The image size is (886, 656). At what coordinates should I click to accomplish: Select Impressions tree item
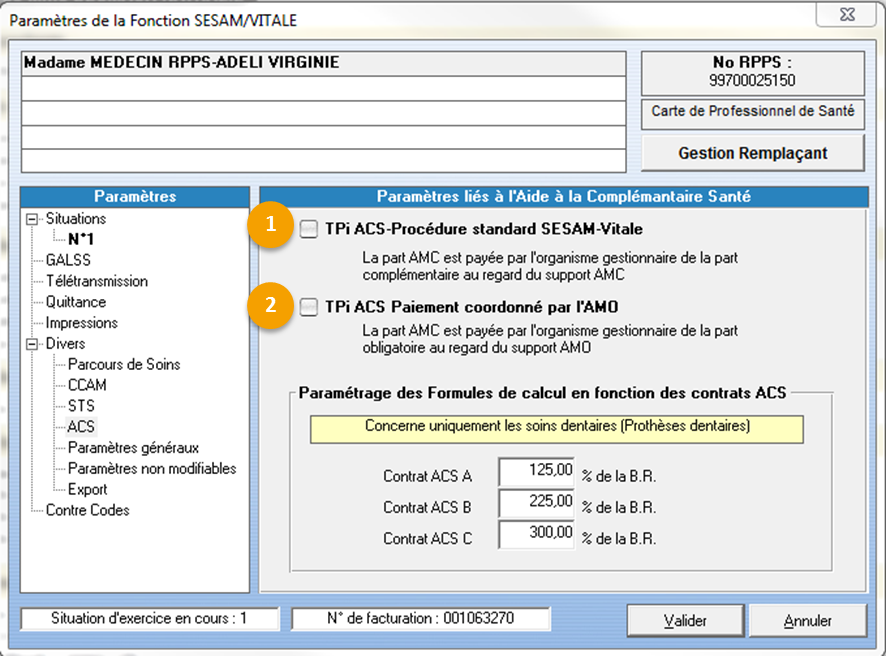pyautogui.click(x=81, y=323)
